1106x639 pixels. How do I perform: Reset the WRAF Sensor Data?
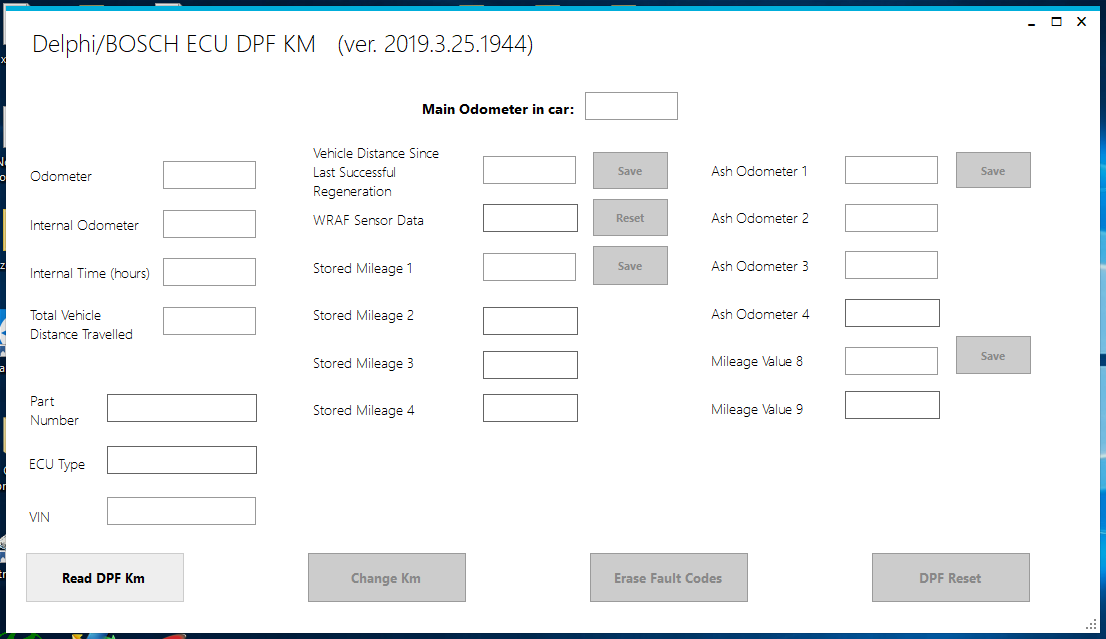click(x=630, y=218)
